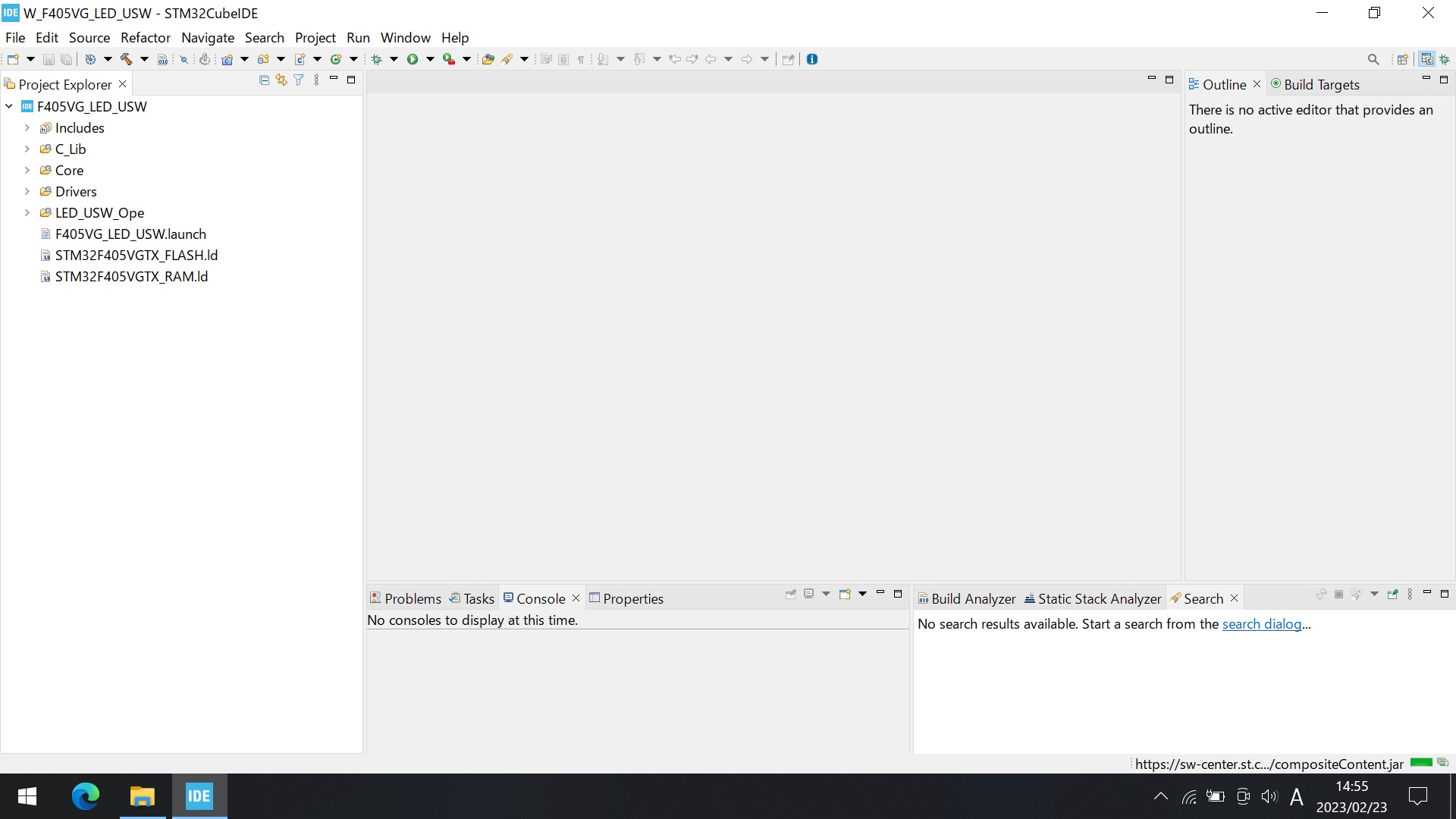
Task: Open Project Explorer view menu dots
Action: coord(316,80)
